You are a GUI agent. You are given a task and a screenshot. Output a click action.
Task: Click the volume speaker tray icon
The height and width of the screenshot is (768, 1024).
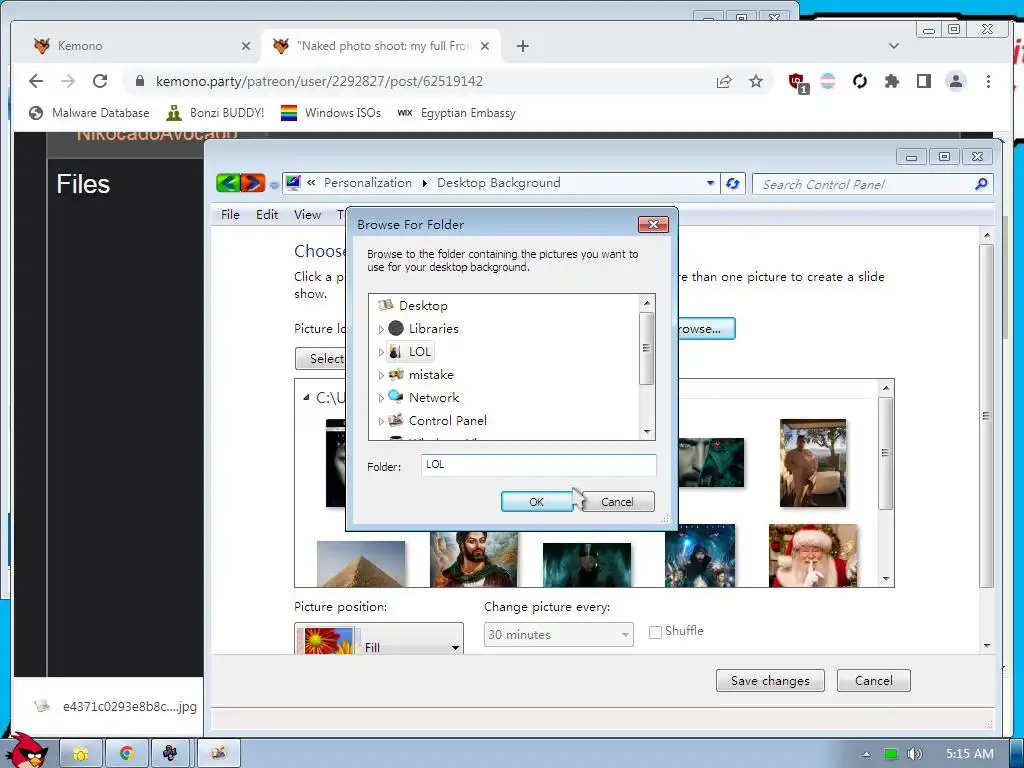(x=915, y=754)
